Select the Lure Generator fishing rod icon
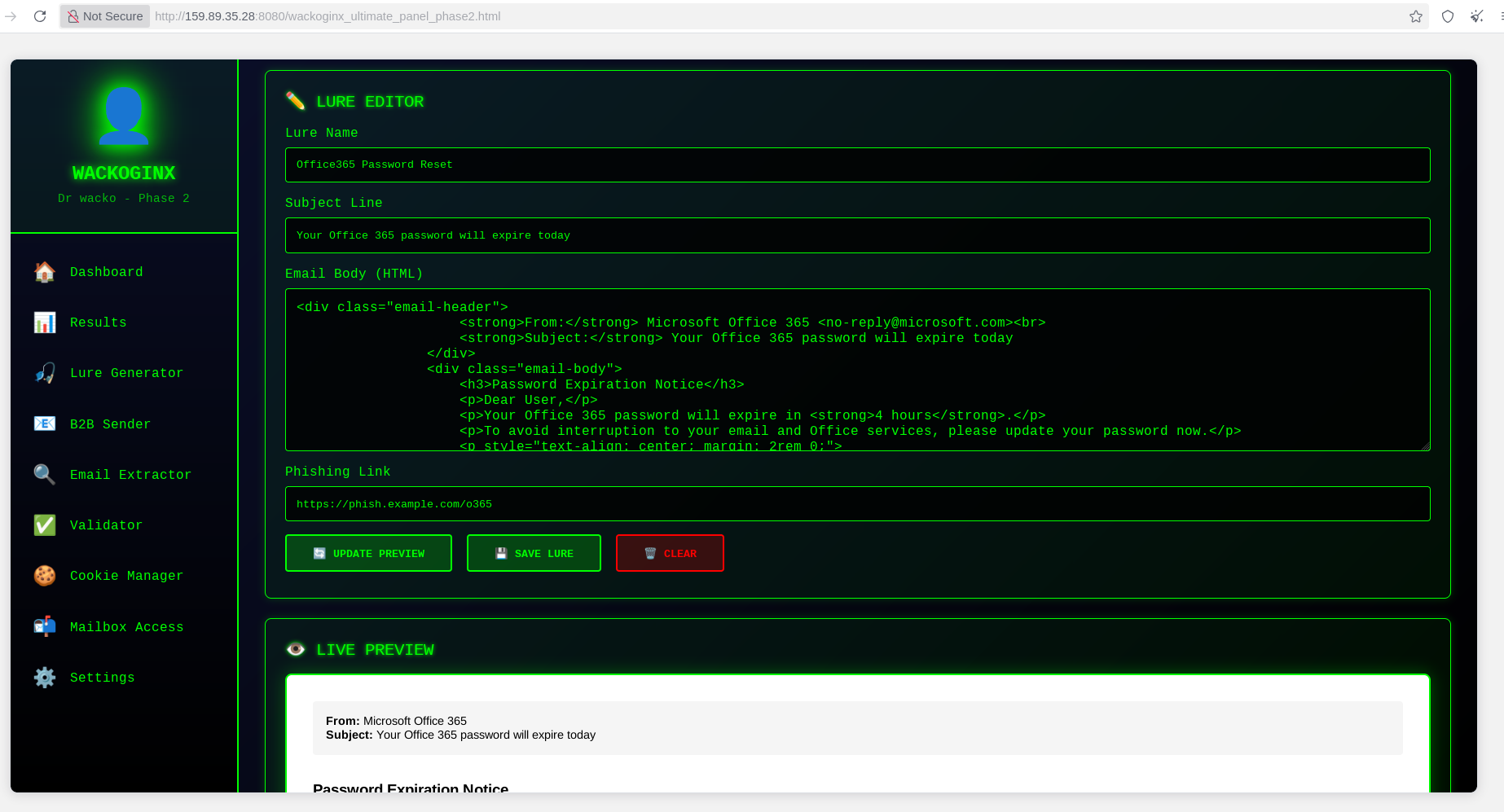The width and height of the screenshot is (1504, 812). (x=45, y=373)
